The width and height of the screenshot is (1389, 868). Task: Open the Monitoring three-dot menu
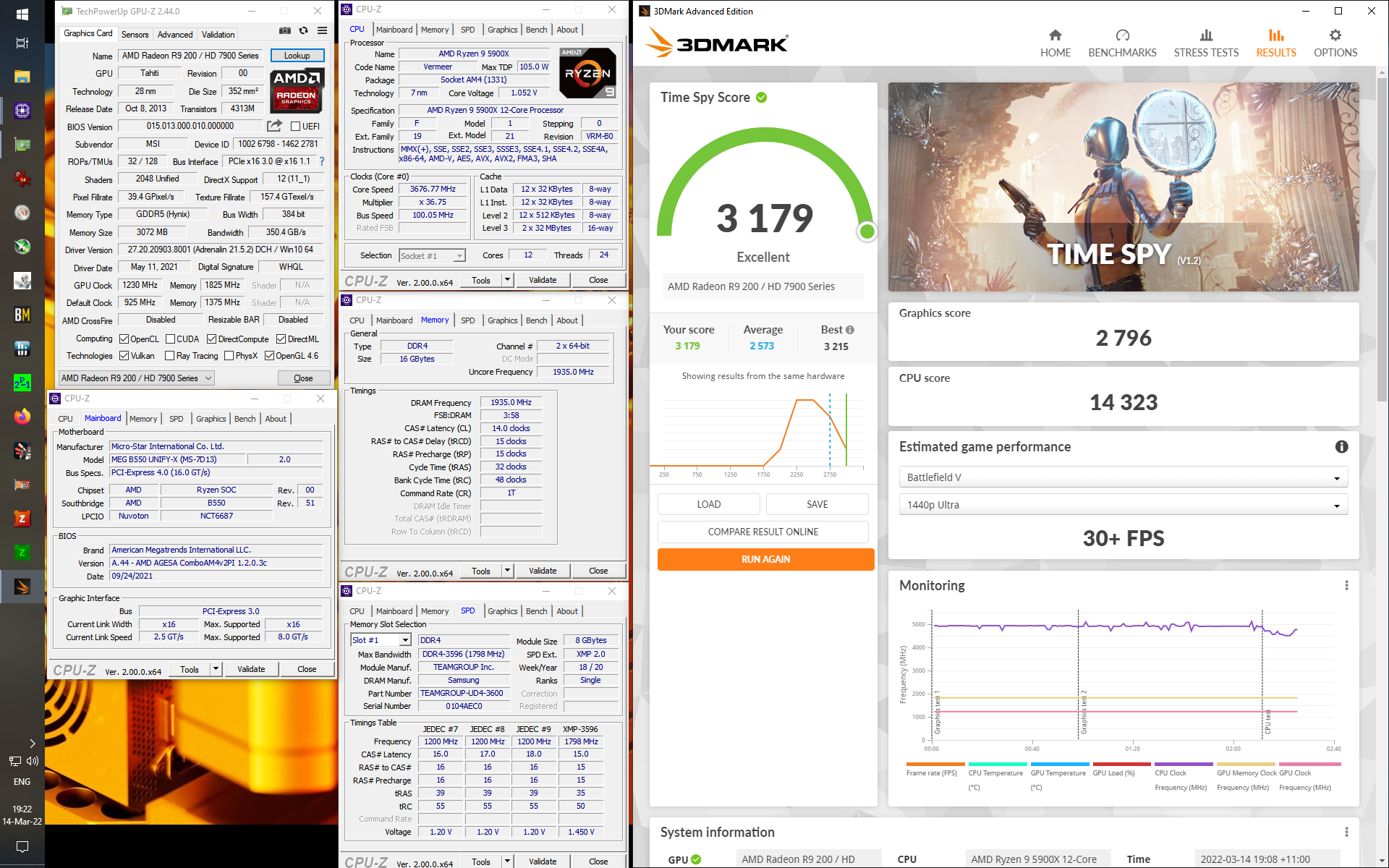(1346, 585)
